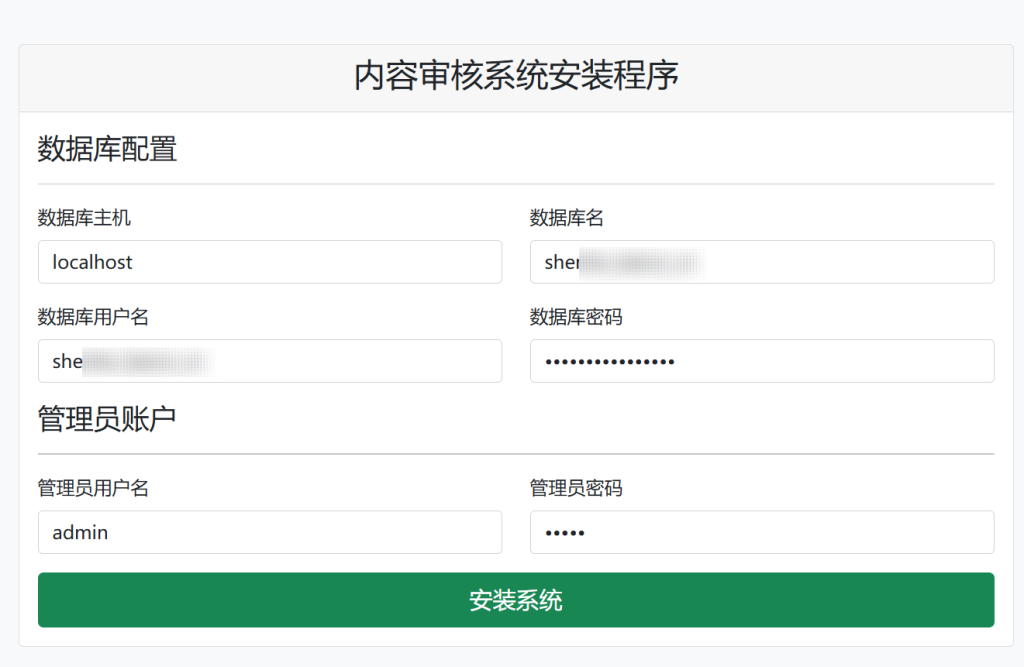The image size is (1024, 667).
Task: Click the 数据库配置 section heading
Action: (107, 149)
